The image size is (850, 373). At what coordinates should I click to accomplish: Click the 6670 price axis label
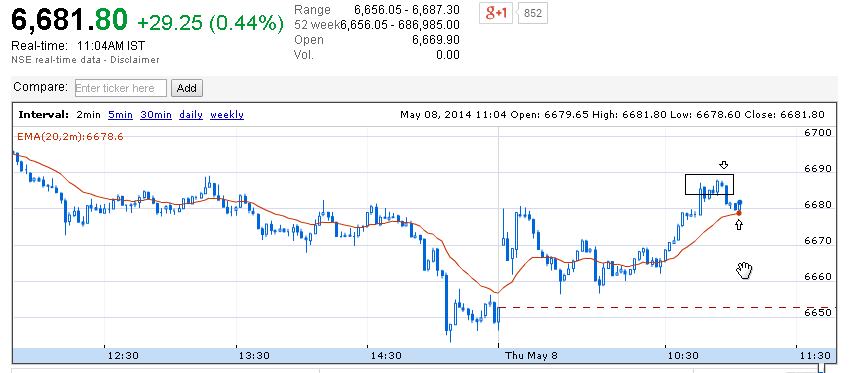[817, 241]
